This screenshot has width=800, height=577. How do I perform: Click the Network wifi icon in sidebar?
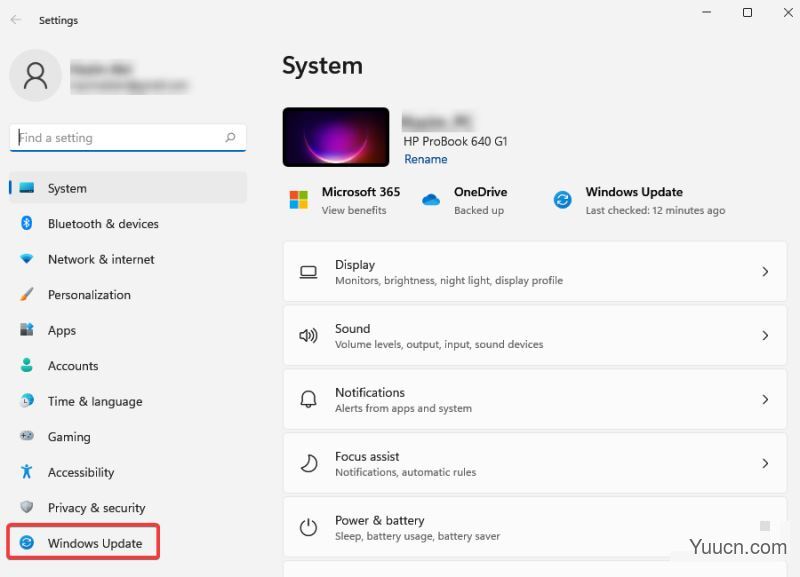(27, 259)
